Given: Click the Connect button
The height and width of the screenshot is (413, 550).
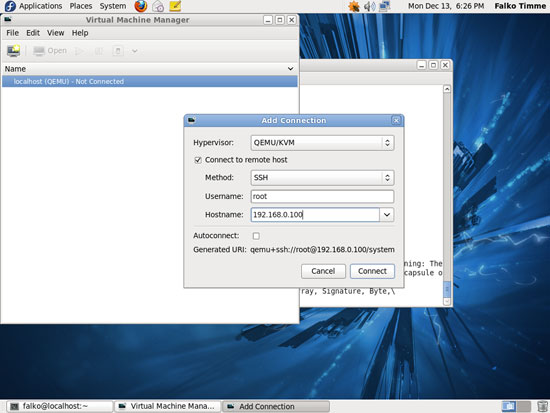Looking at the screenshot, I should (372, 271).
